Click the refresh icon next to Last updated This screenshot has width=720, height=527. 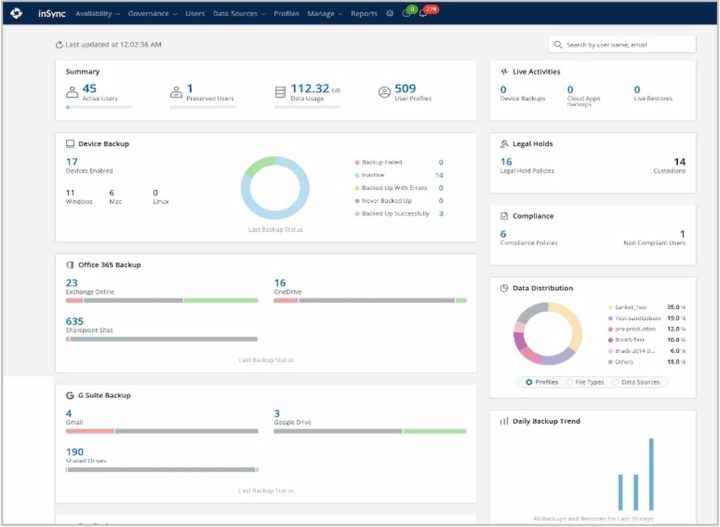point(59,45)
